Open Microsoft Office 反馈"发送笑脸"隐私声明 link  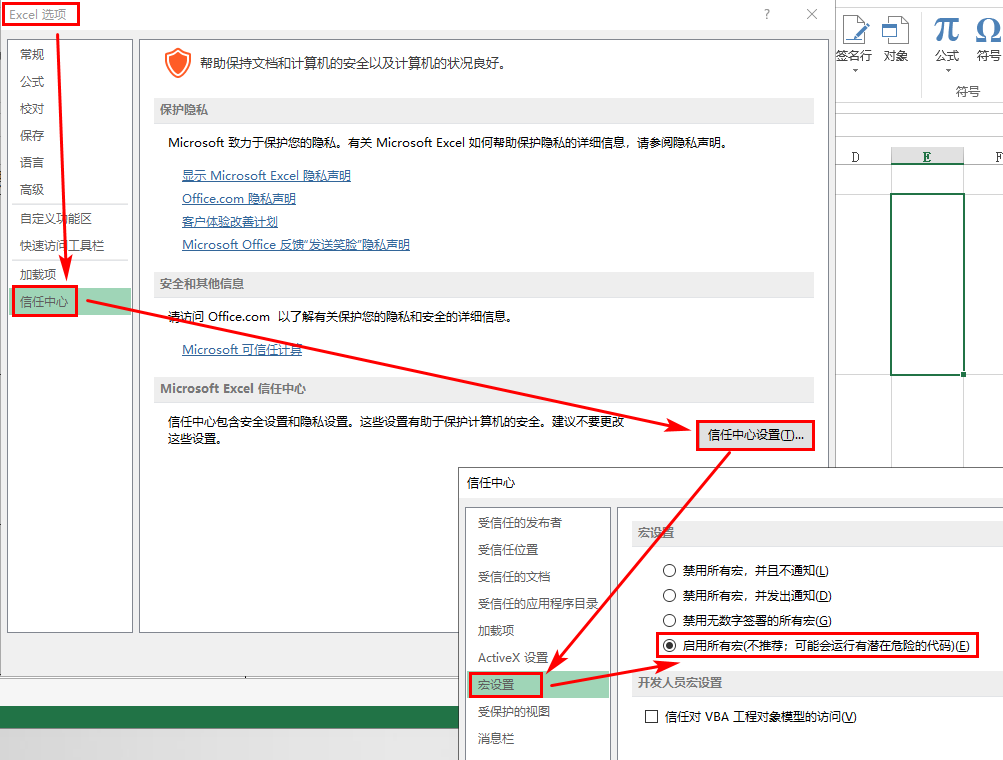(x=296, y=244)
